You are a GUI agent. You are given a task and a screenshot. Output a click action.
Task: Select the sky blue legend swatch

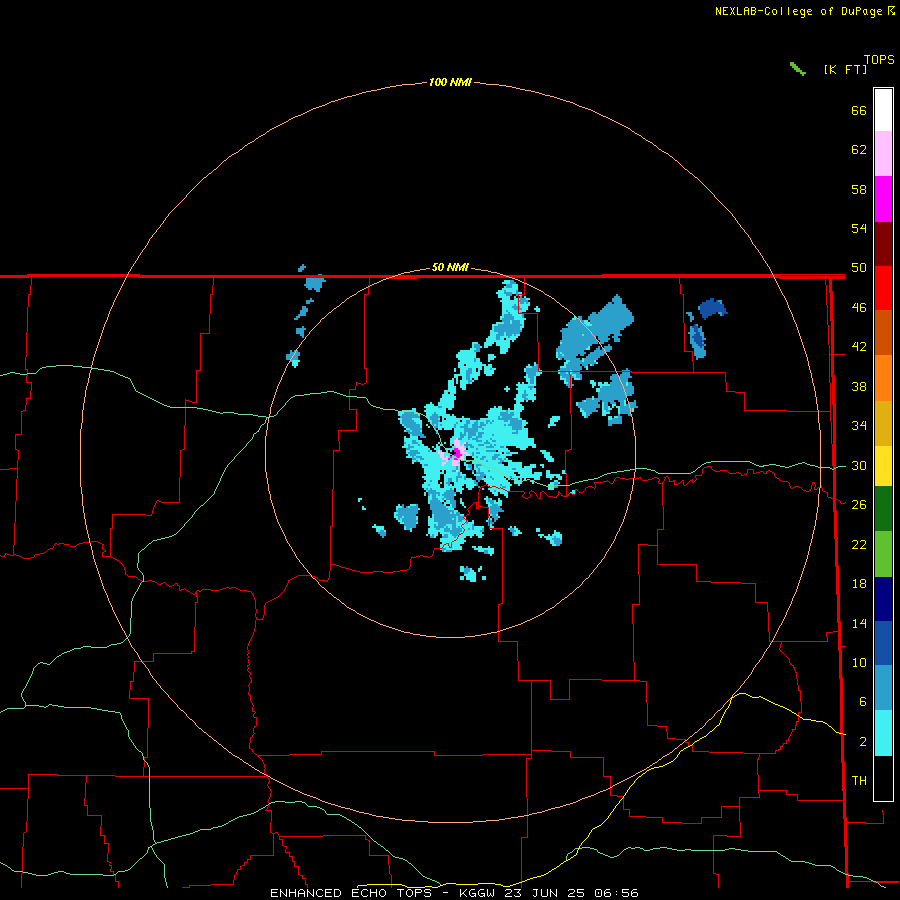(883, 687)
